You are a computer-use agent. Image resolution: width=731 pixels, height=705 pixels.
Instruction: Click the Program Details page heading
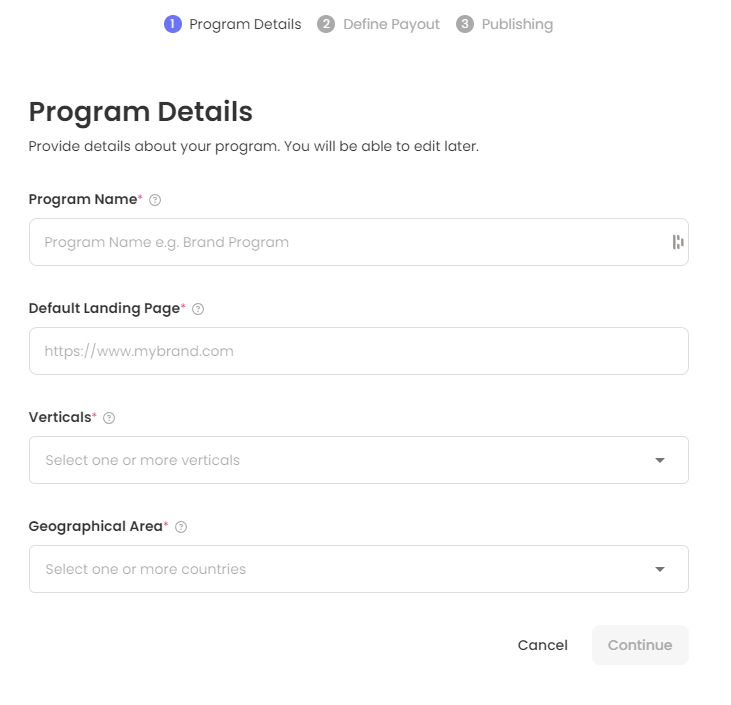tap(140, 111)
